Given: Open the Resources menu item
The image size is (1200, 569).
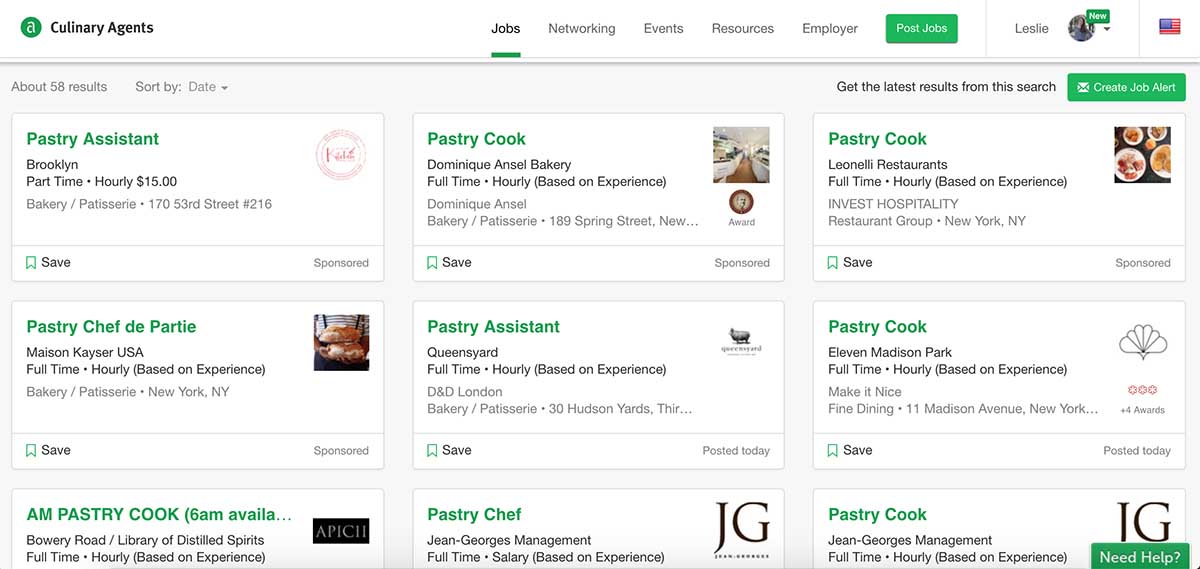Looking at the screenshot, I should [x=743, y=28].
